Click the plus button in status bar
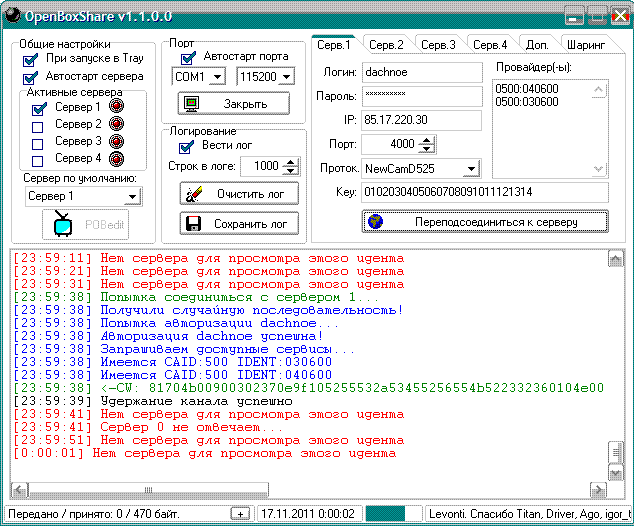This screenshot has height=526, width=634. 240,513
